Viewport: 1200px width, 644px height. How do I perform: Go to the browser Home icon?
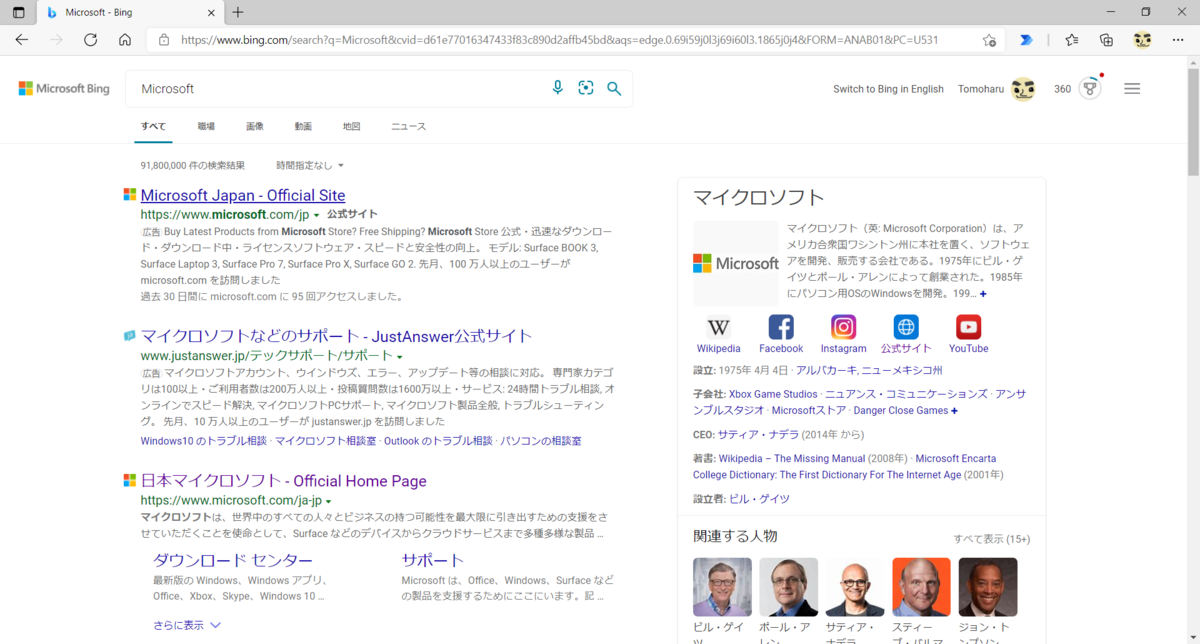(125, 40)
